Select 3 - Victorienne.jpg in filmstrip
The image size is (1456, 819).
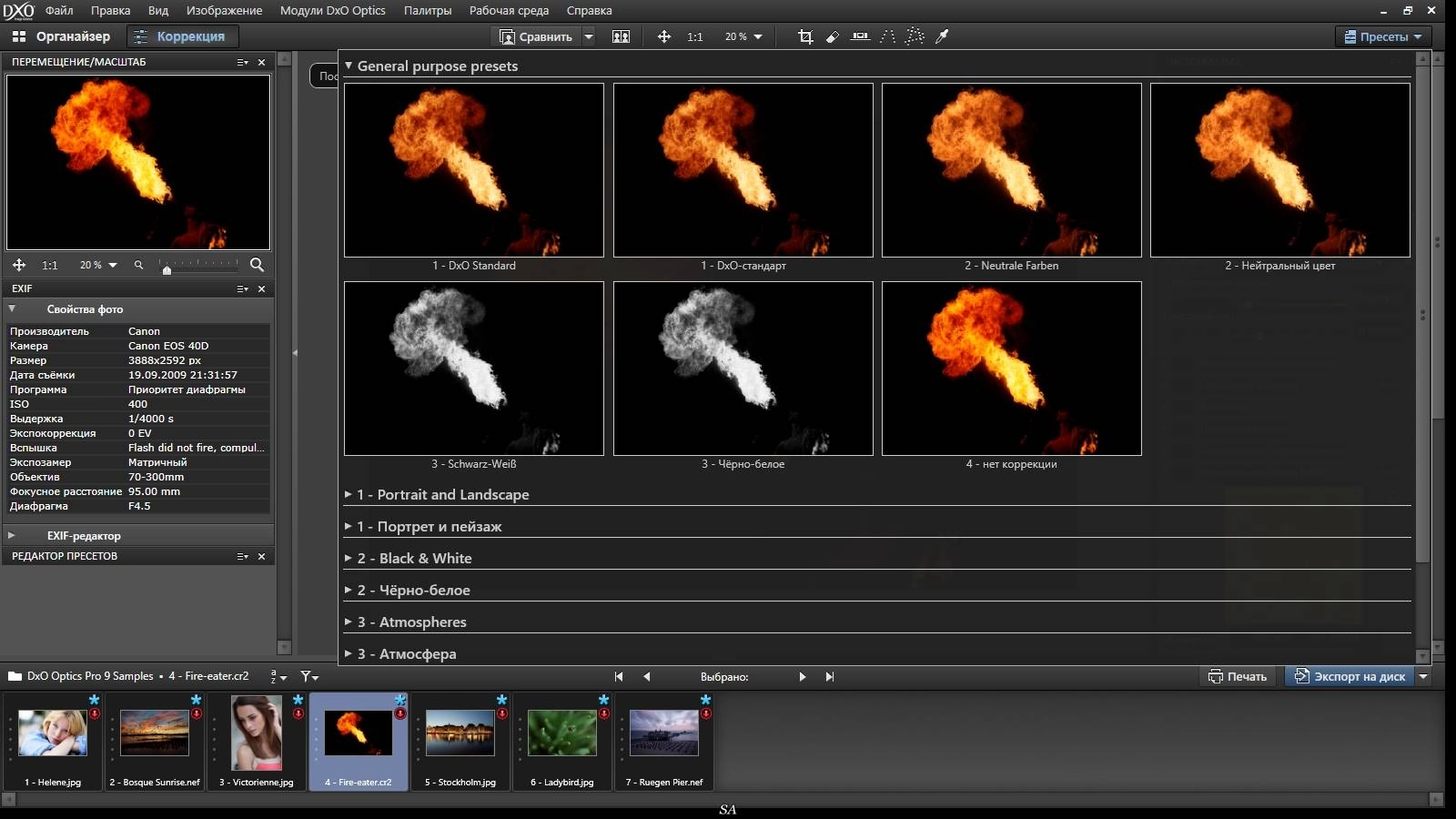point(256,741)
